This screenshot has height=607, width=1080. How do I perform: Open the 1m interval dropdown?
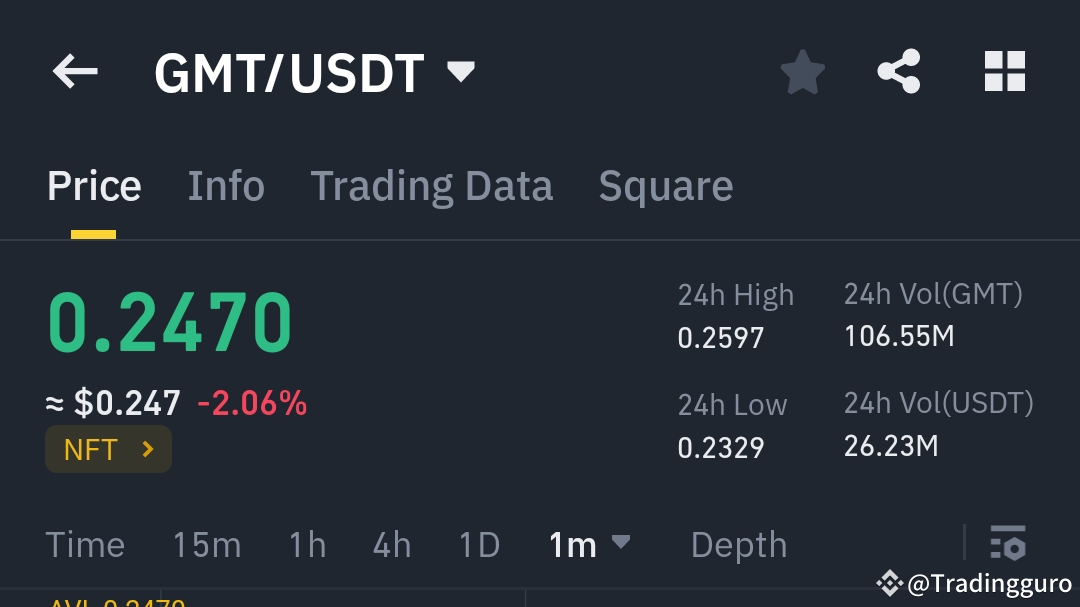(x=620, y=545)
